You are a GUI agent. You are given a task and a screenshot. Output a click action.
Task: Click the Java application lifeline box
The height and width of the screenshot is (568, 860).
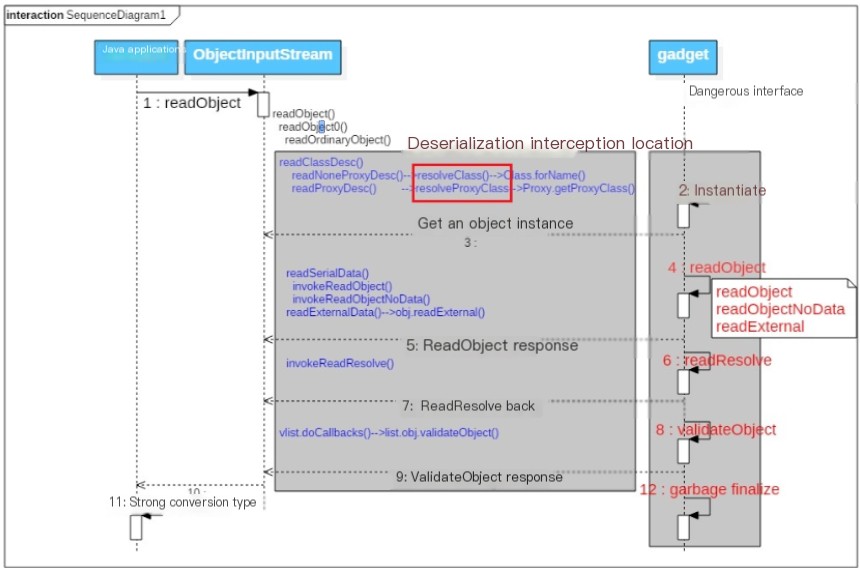click(x=136, y=57)
